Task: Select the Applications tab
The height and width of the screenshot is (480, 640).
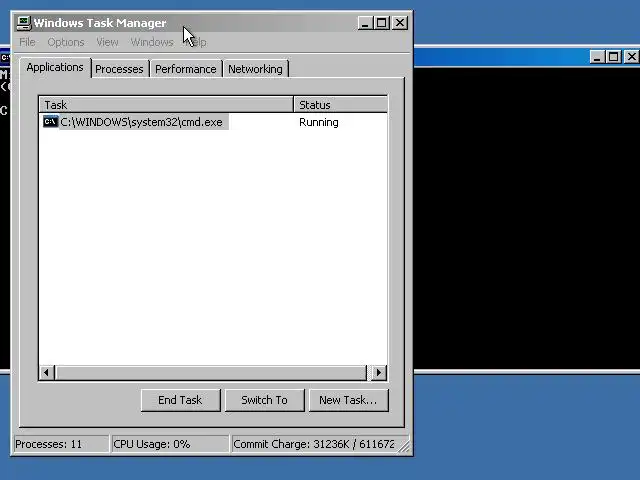Action: pos(55,67)
